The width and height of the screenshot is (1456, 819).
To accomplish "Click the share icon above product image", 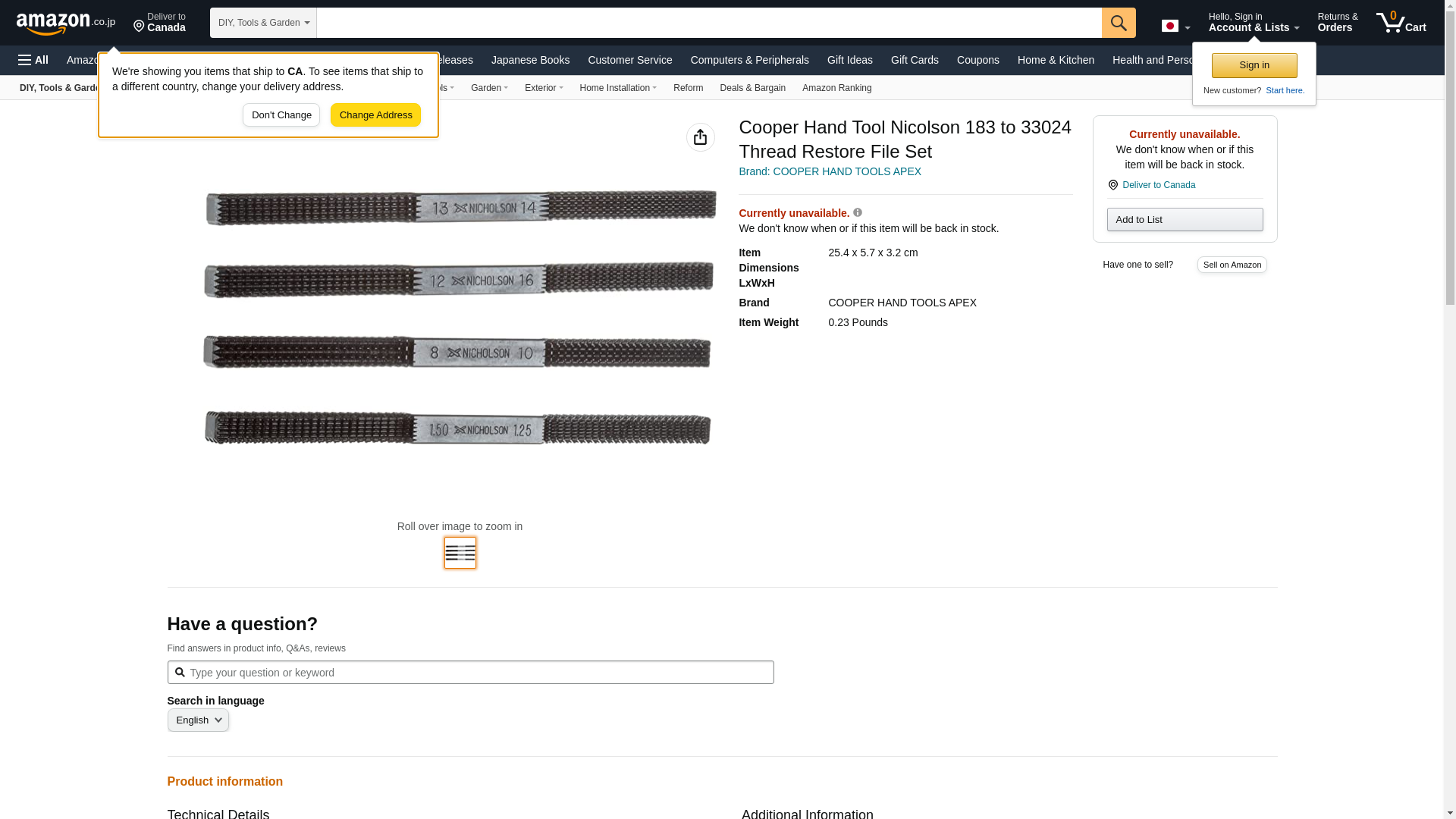I will pos(700,137).
